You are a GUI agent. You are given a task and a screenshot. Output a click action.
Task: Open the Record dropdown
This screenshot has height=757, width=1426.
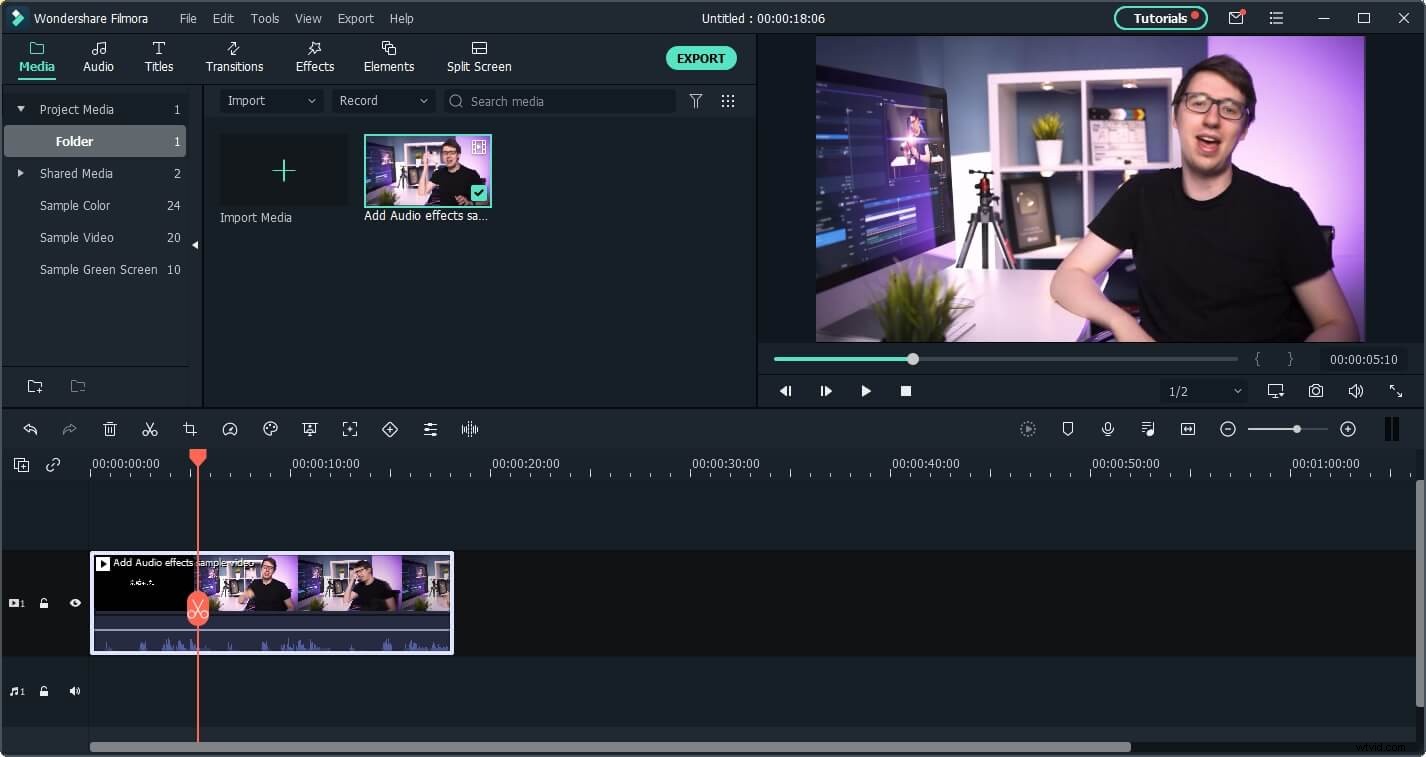tap(383, 100)
